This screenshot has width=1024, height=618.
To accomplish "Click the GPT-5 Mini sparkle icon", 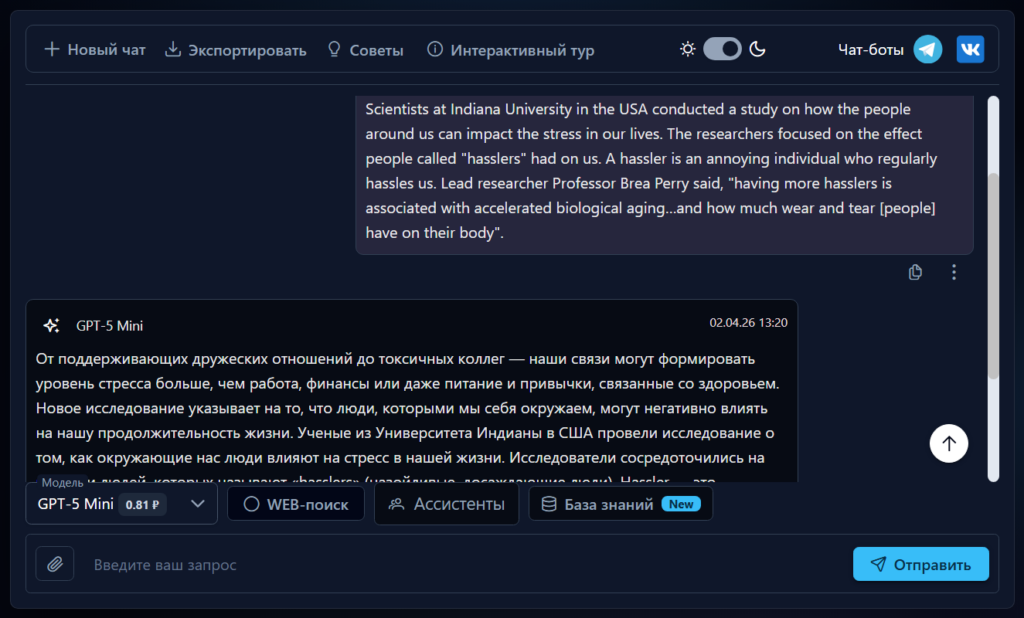I will click(51, 325).
